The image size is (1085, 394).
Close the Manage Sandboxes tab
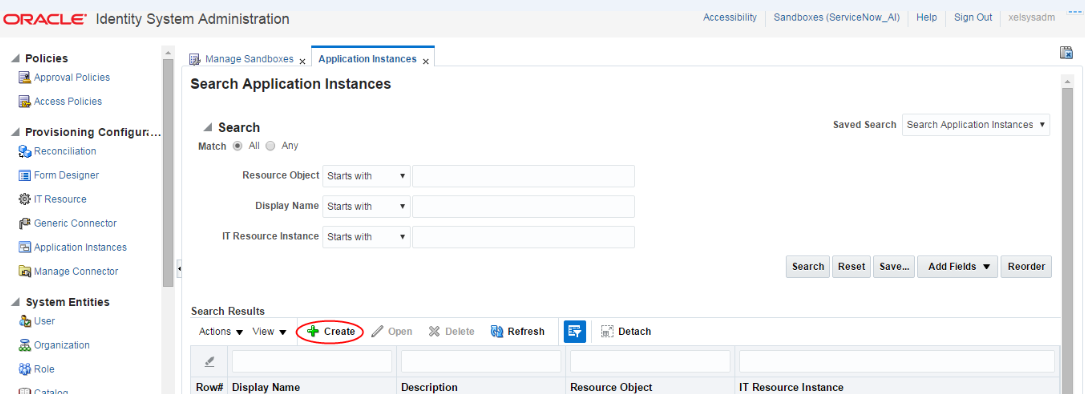302,61
